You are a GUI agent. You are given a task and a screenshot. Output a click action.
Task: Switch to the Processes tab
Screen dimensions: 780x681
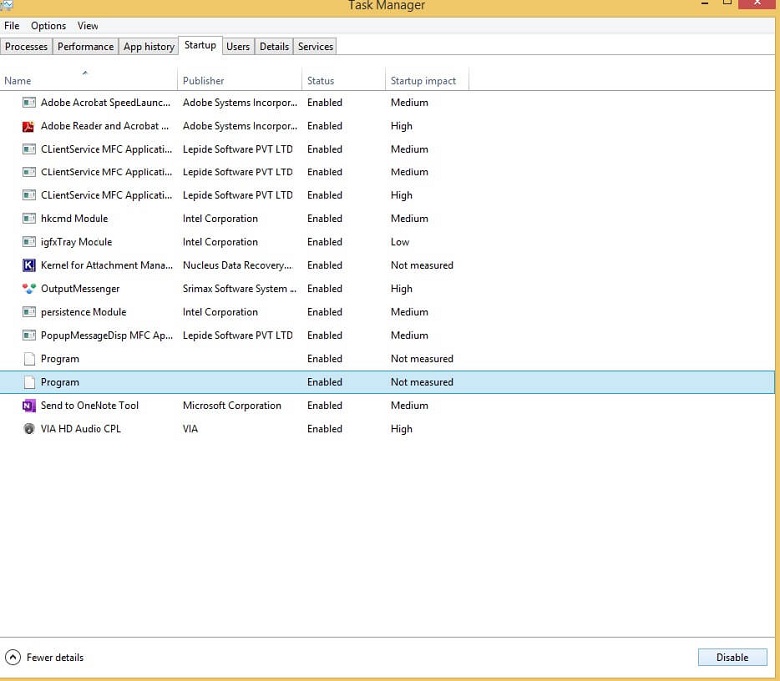tap(26, 46)
